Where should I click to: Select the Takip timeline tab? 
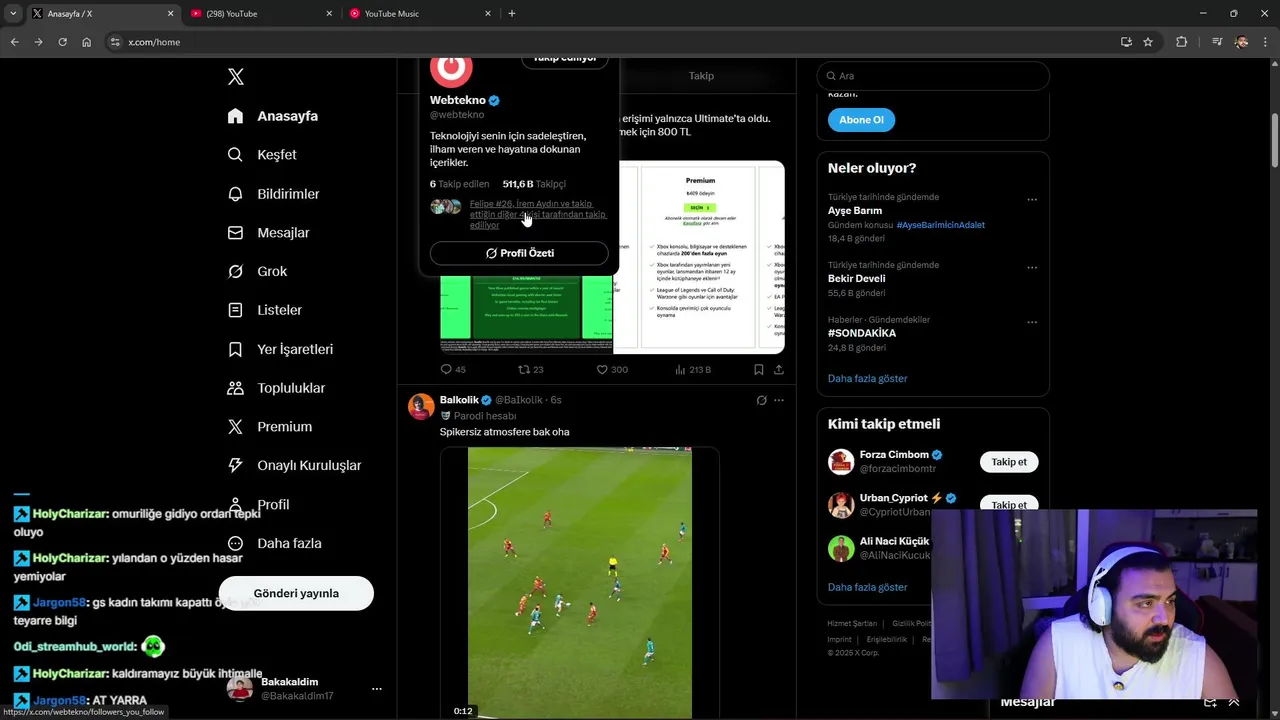(x=701, y=76)
